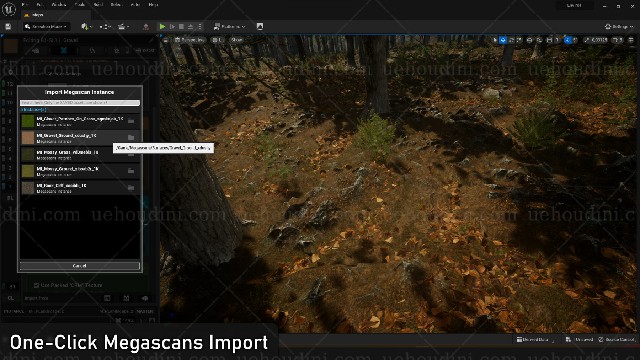
Task: Select the first green-thumbnail material instance row
Action: point(80,121)
